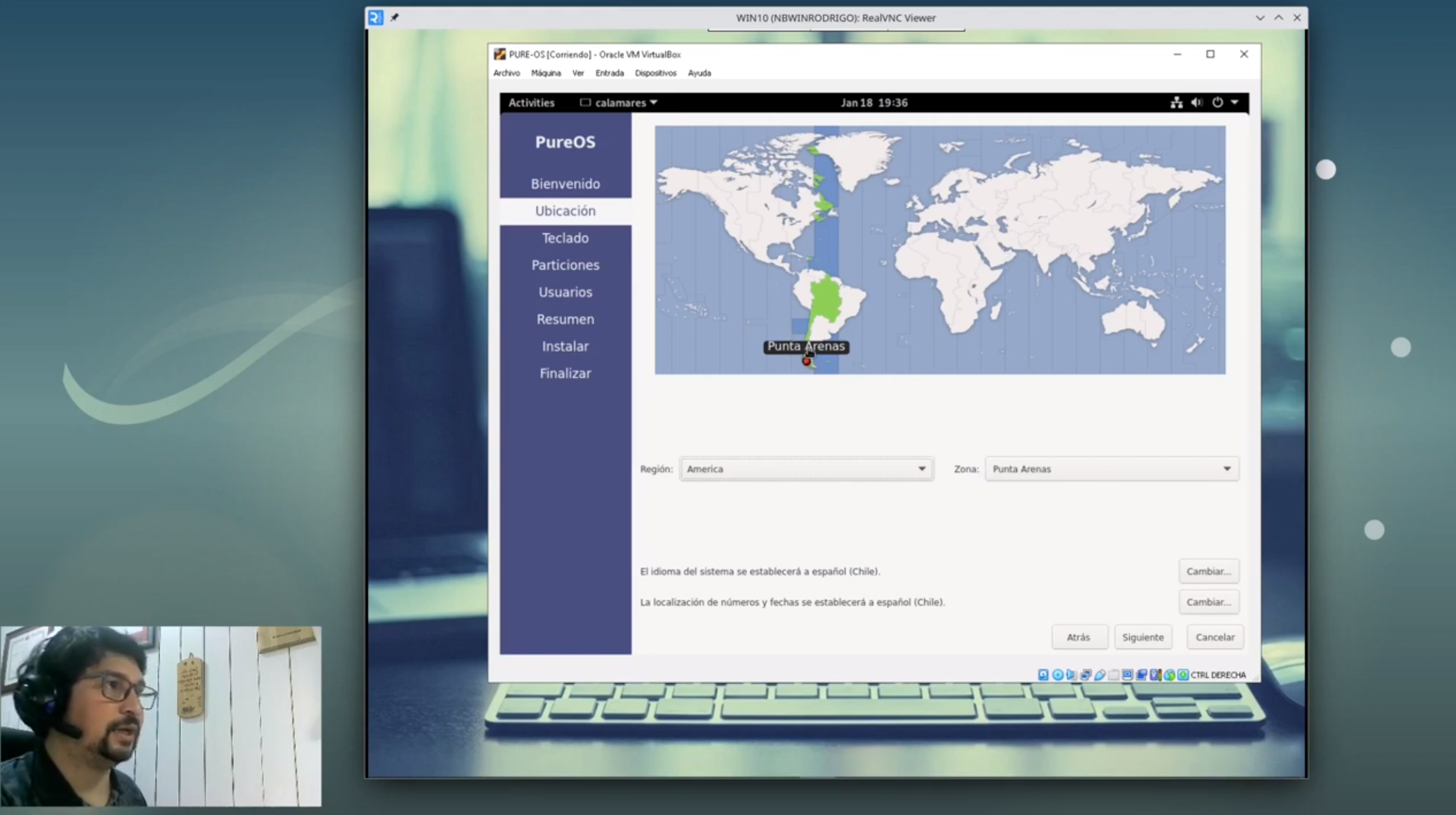Close the VirtualBox PURE-OS window

[x=1244, y=54]
